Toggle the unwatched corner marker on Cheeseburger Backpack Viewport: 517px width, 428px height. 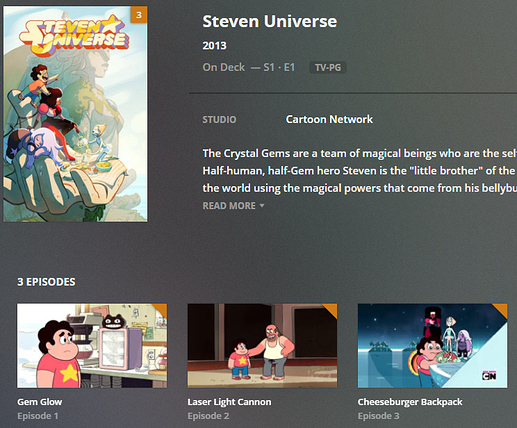[502, 309]
